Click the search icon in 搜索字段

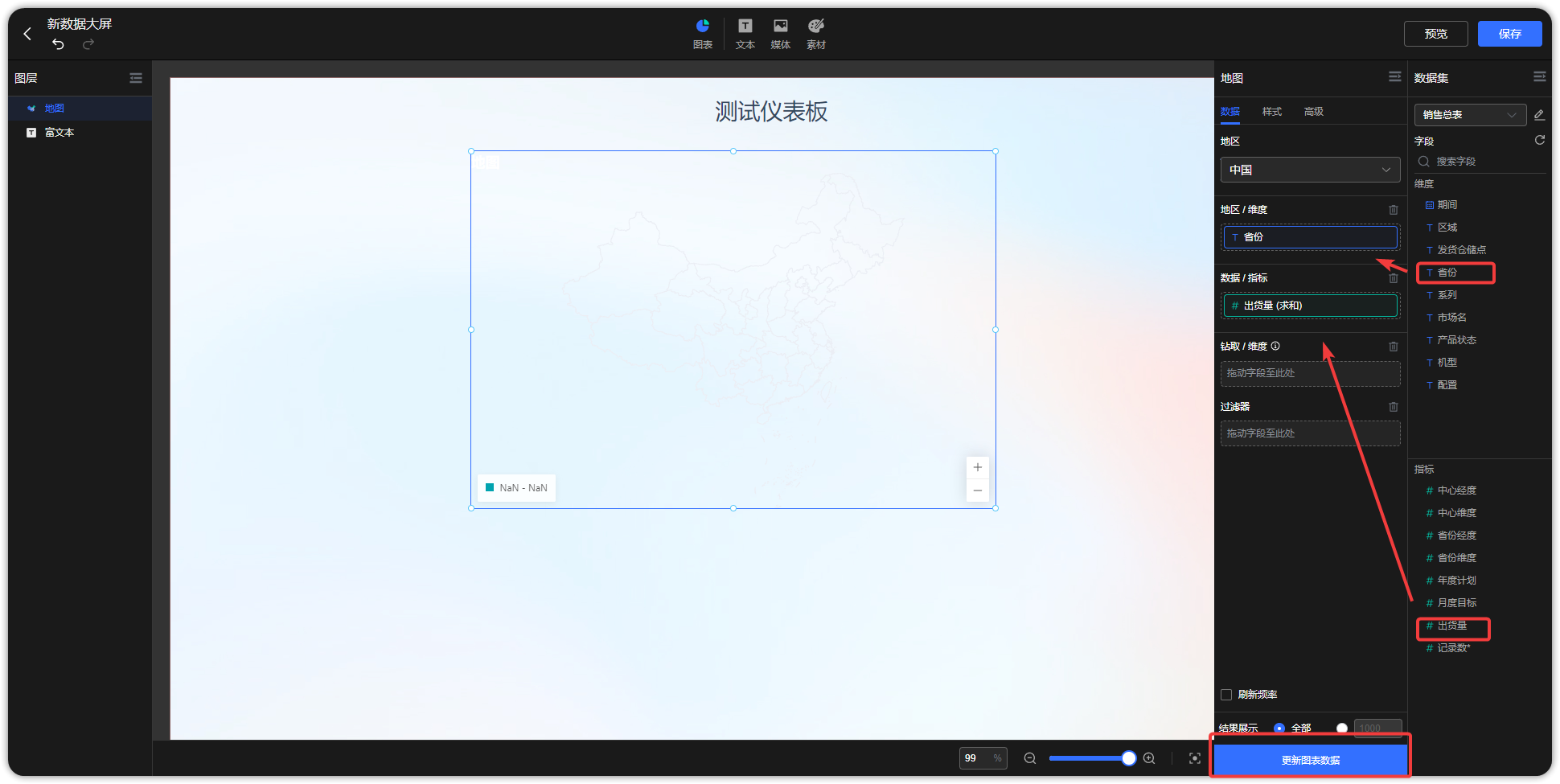1424,162
